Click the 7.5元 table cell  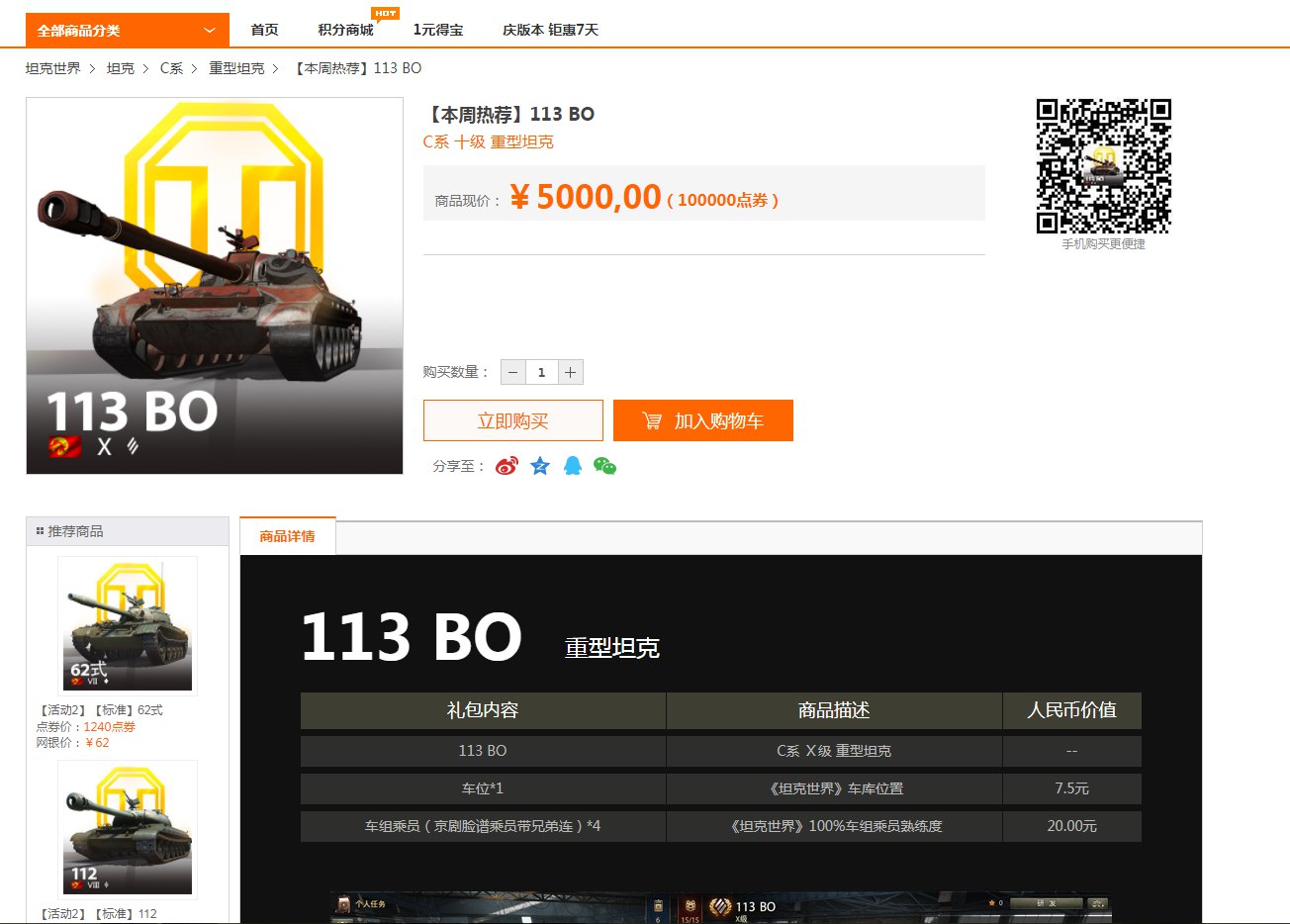pyautogui.click(x=1072, y=788)
